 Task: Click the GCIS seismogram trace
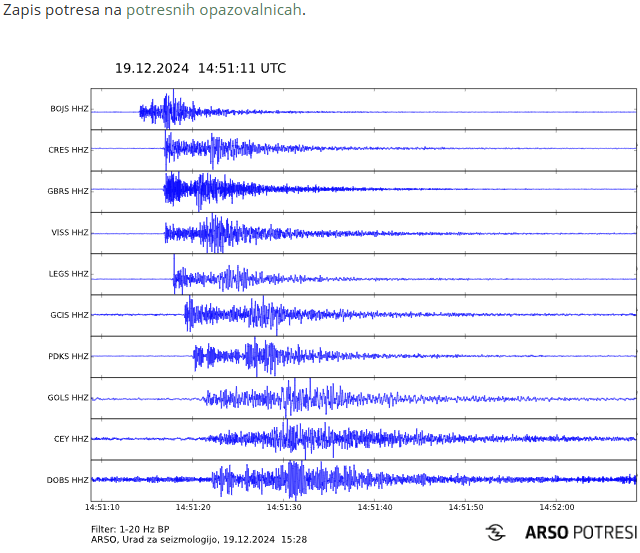[363, 315]
